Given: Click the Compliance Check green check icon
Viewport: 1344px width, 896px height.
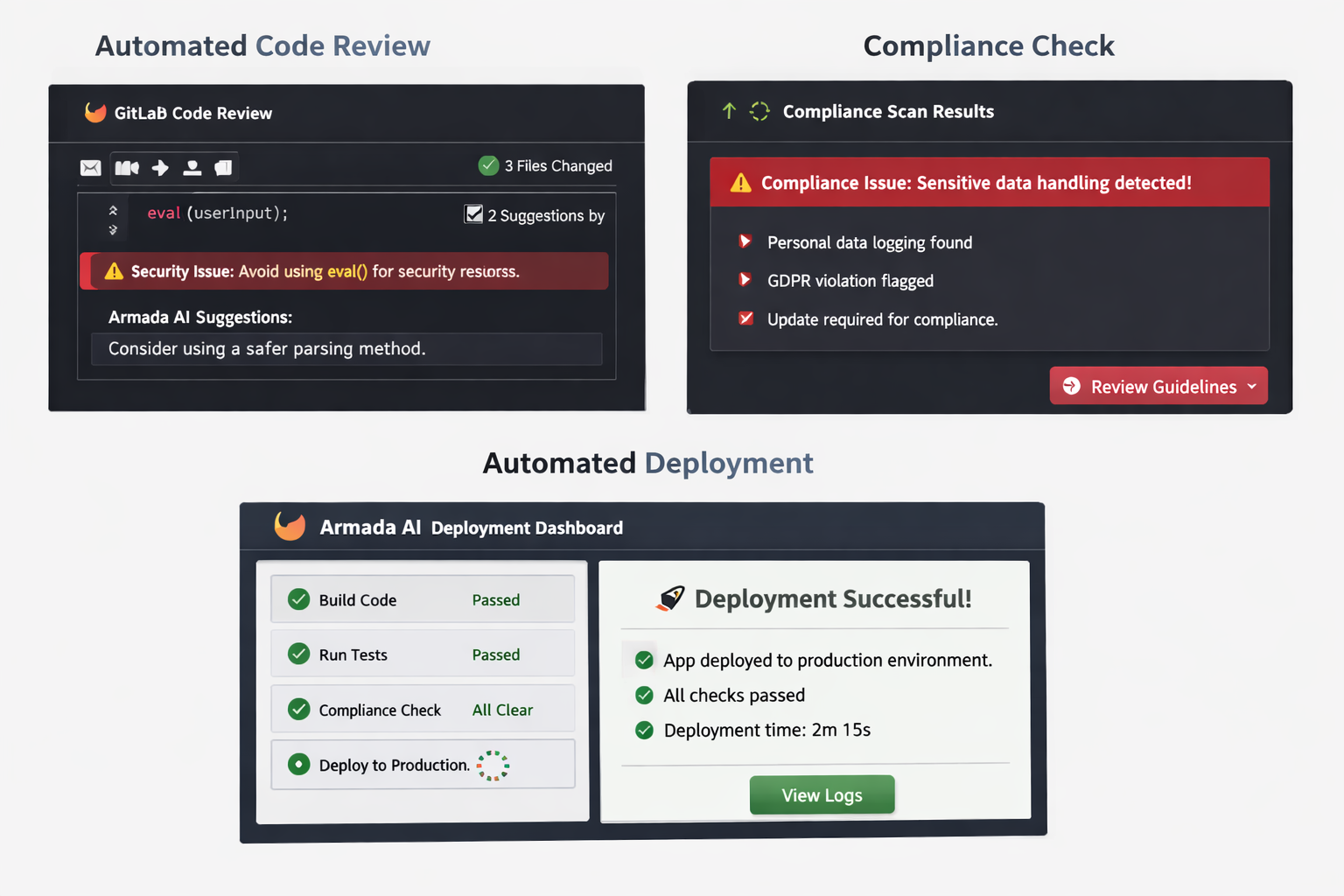Looking at the screenshot, I should [299, 709].
